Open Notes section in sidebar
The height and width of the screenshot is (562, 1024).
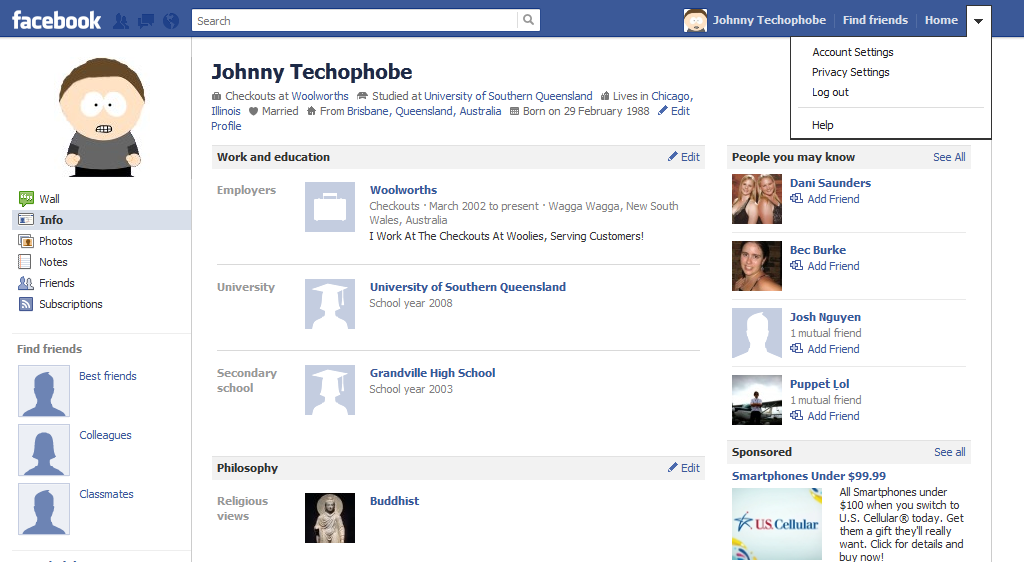[x=53, y=262]
